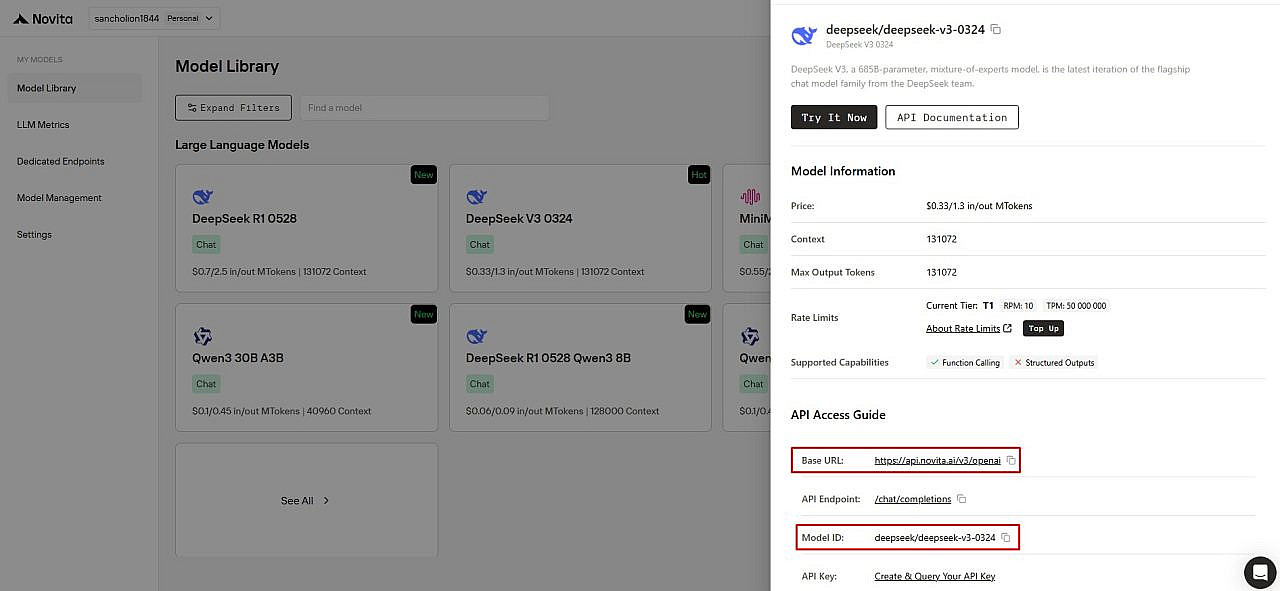Open the DeepSeek R1 0528 Qwen3 8B title
This screenshot has height=591, width=1280.
(x=548, y=358)
